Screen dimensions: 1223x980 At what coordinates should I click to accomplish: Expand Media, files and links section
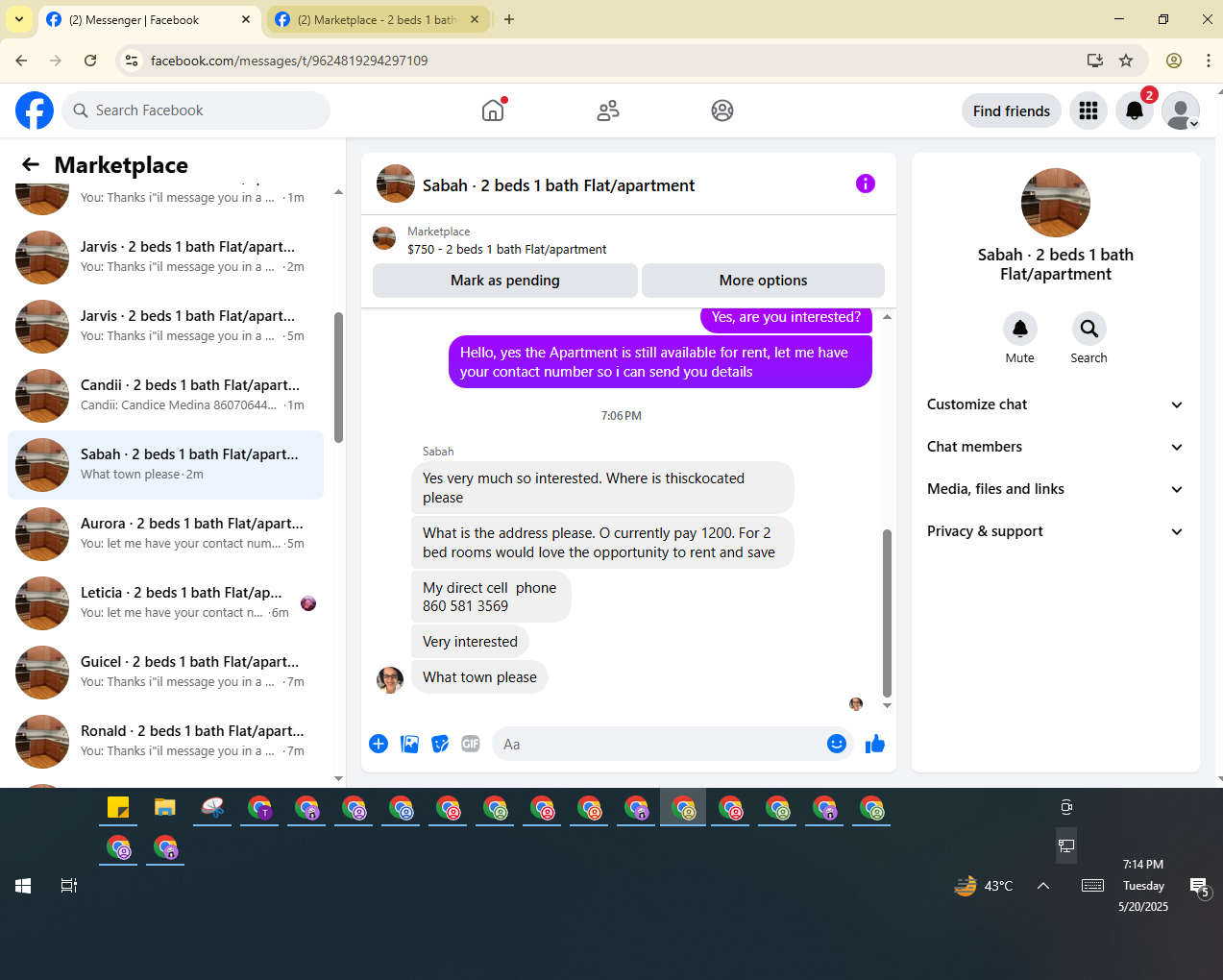[x=1055, y=489]
